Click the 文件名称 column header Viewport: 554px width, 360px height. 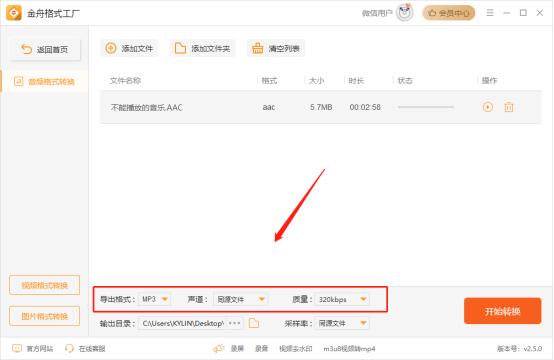click(125, 81)
